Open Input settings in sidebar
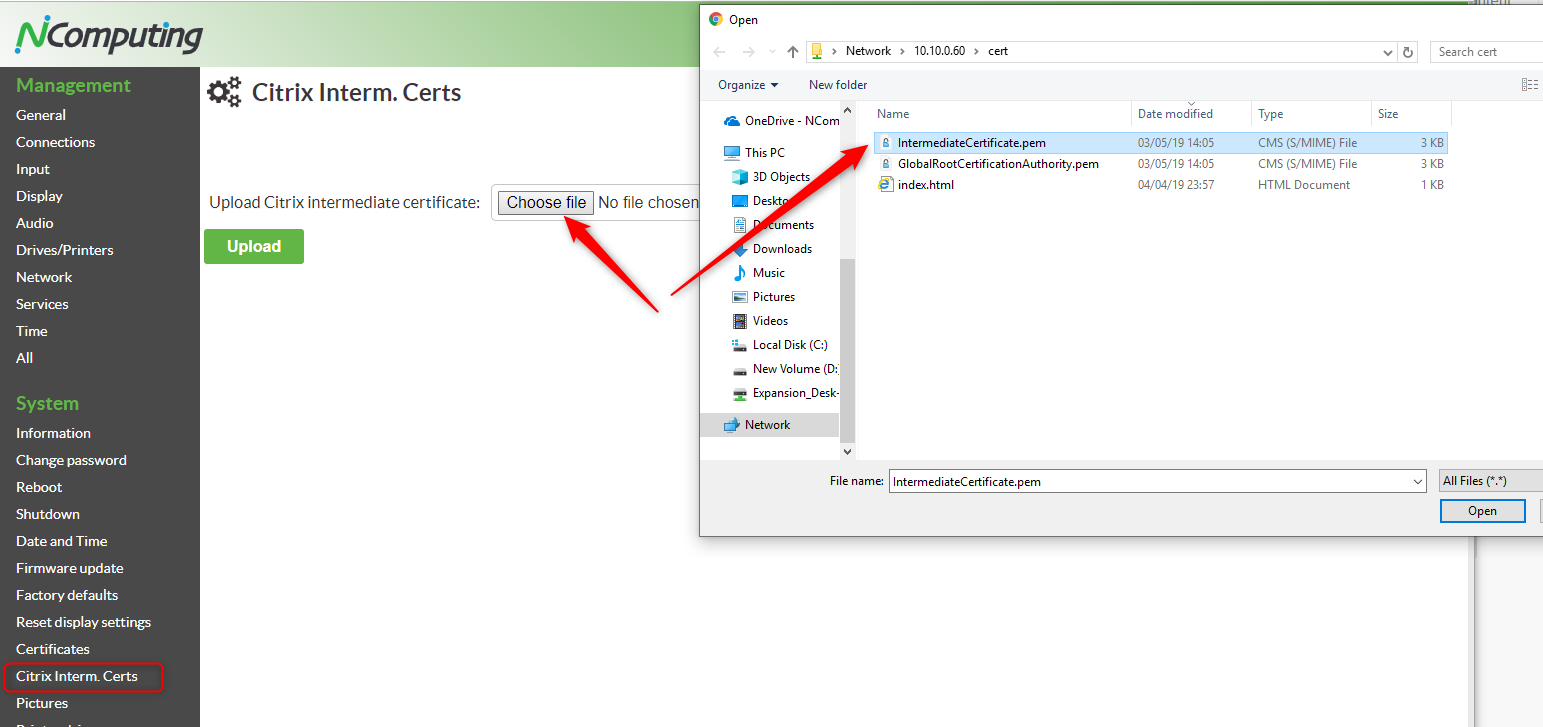This screenshot has height=727, width=1543. (33, 169)
